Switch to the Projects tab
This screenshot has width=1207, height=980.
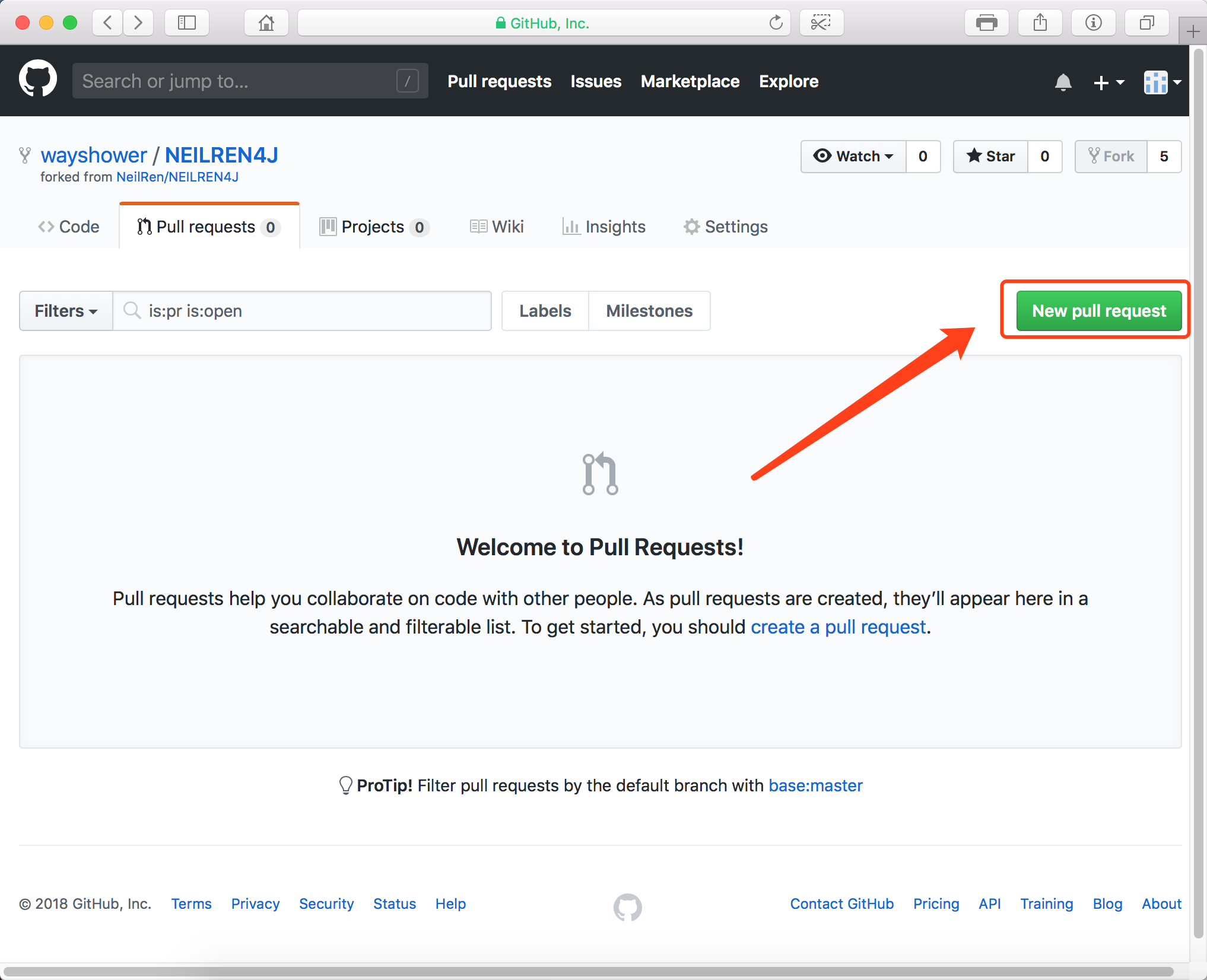coord(374,227)
